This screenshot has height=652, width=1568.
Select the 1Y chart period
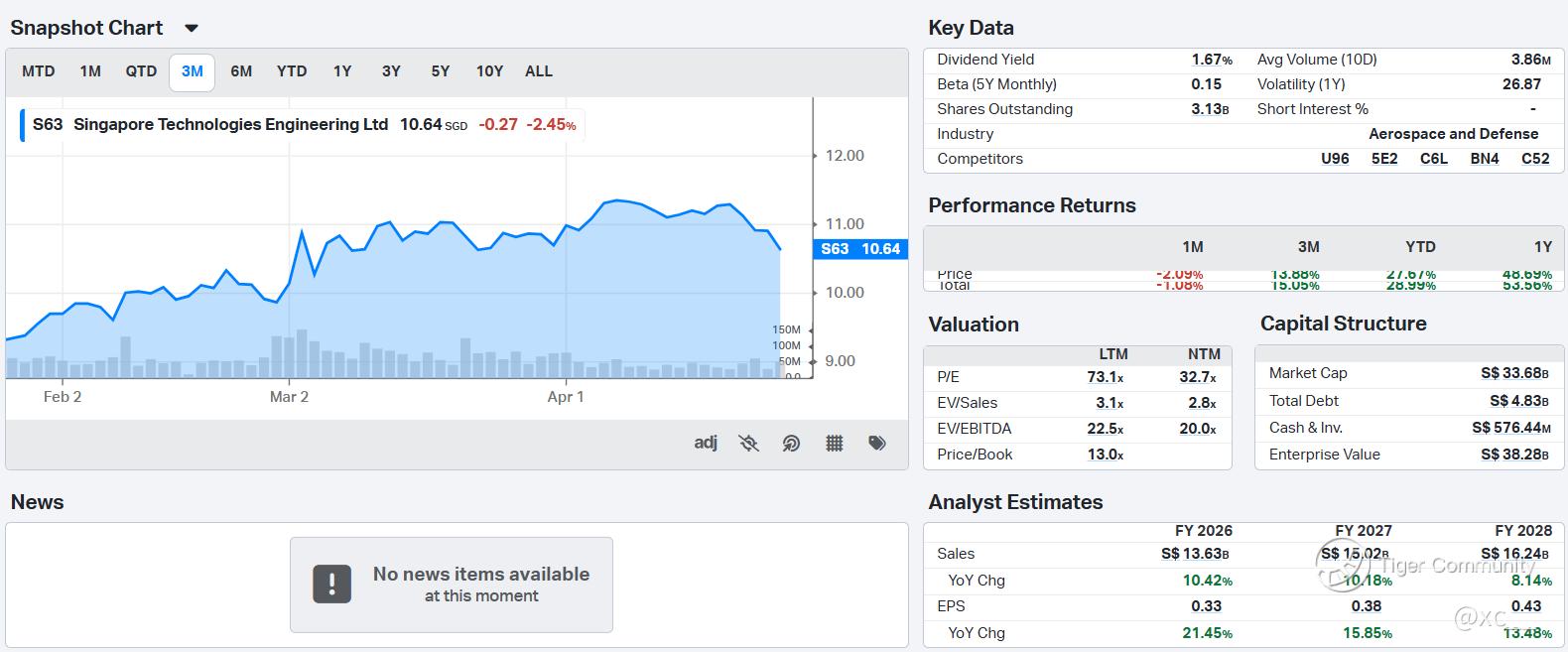tap(342, 71)
